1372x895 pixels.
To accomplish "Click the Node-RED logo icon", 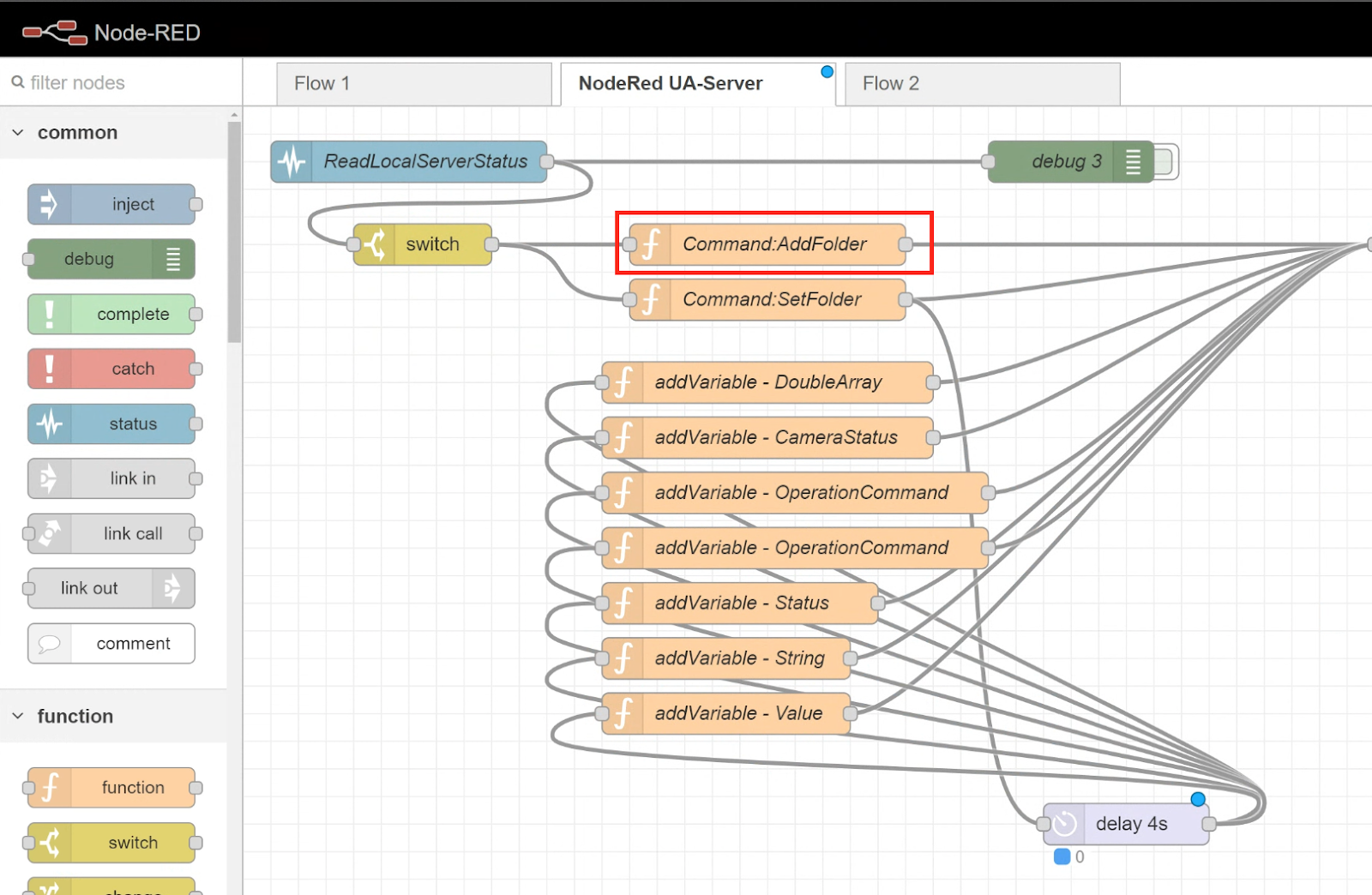I will 54,33.
